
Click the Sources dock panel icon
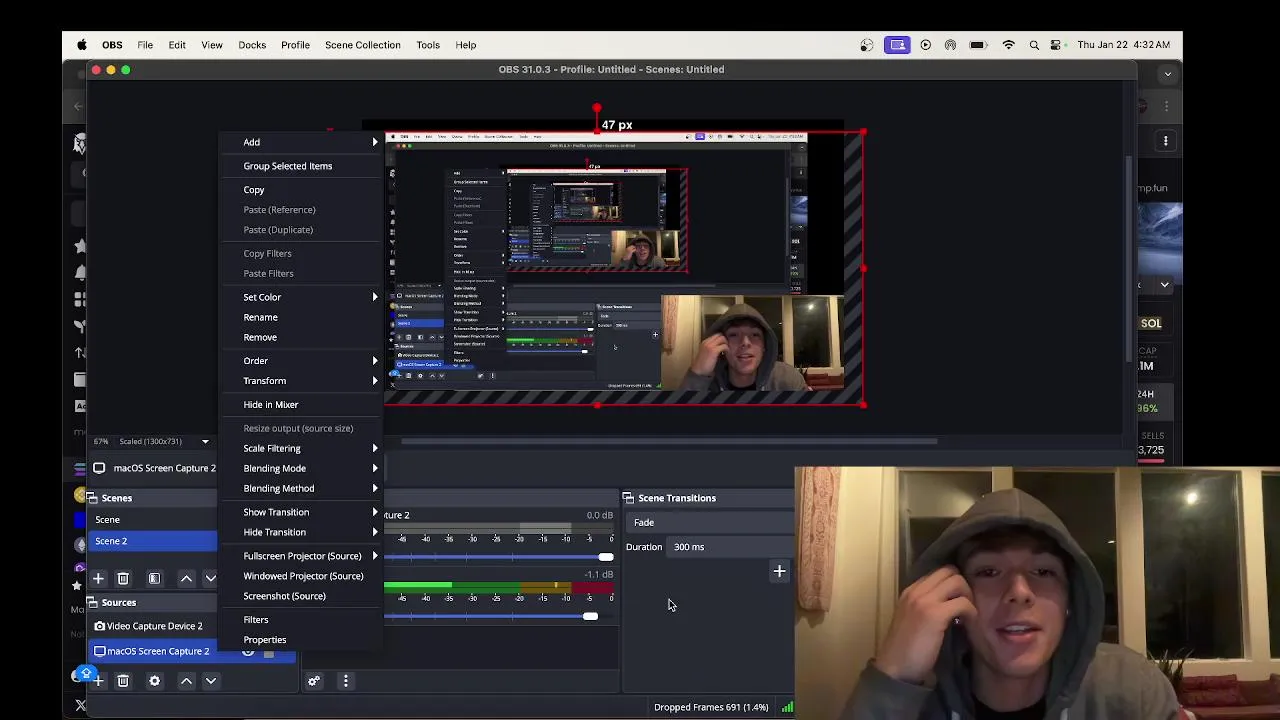(x=93, y=603)
